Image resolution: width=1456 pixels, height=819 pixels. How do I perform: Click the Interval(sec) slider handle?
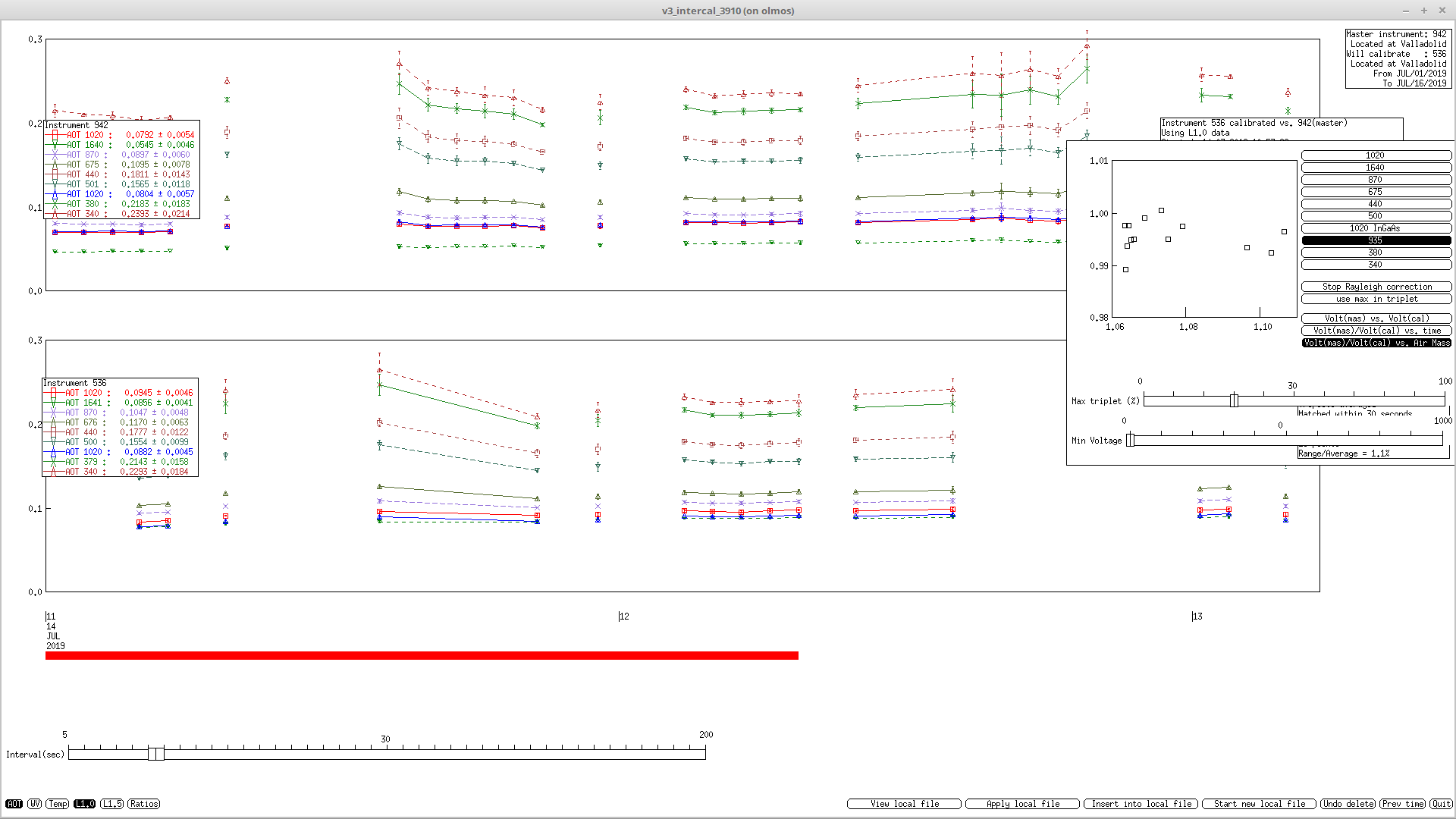(156, 753)
